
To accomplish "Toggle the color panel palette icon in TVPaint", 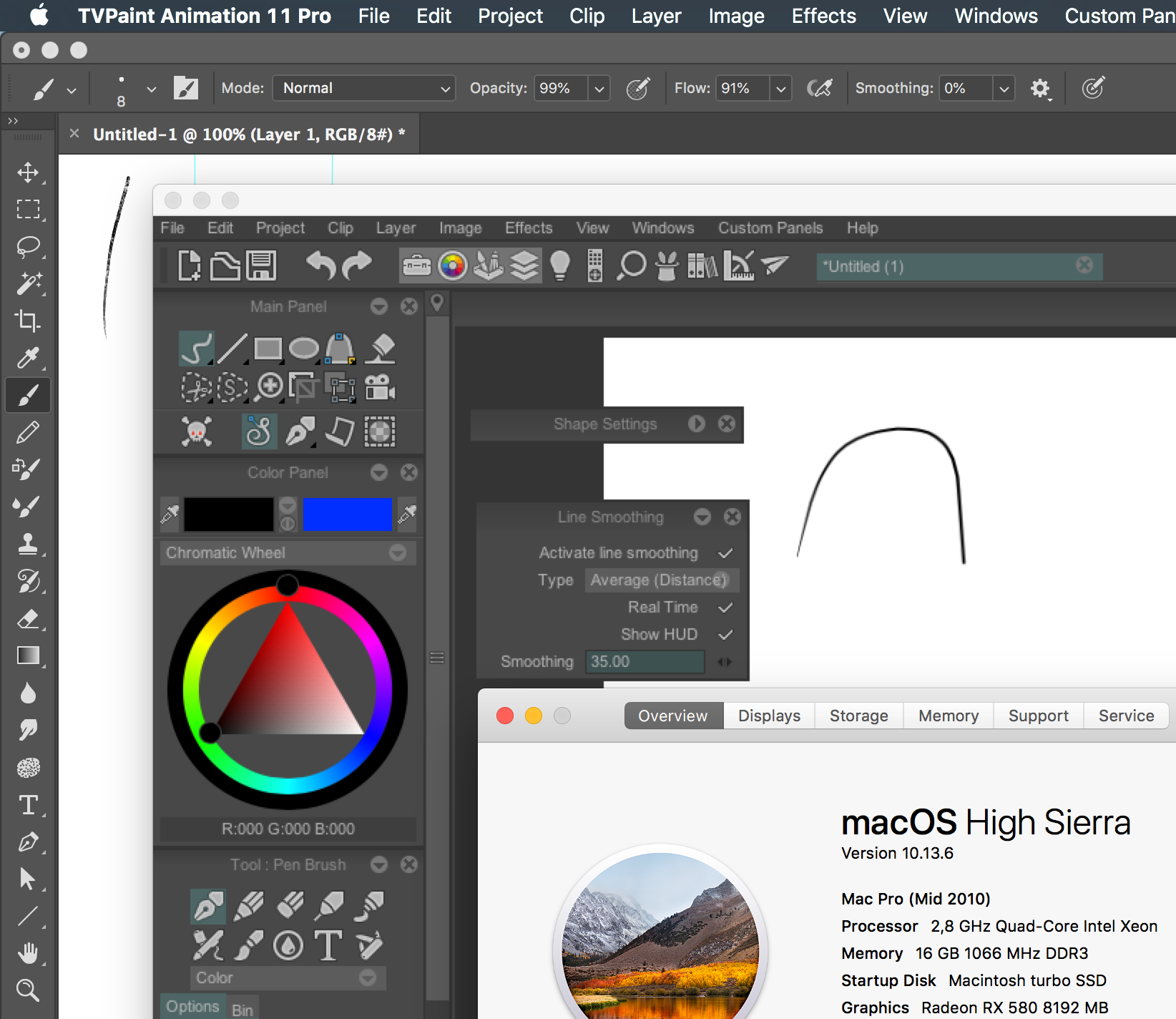I will click(x=452, y=265).
